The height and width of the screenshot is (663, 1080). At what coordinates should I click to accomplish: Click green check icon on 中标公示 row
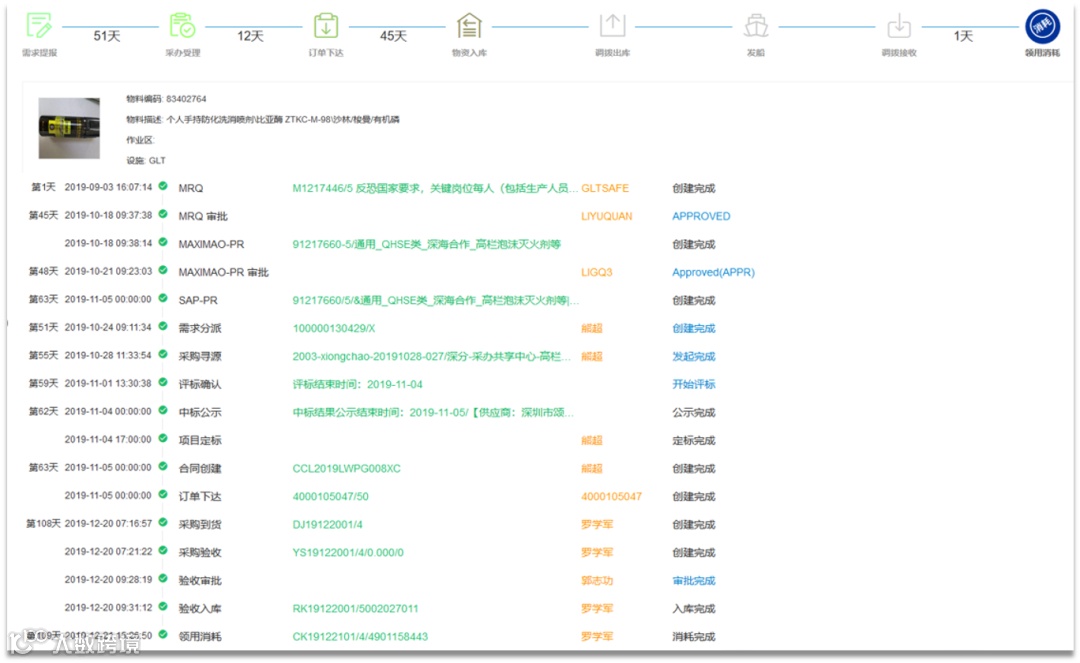point(163,410)
